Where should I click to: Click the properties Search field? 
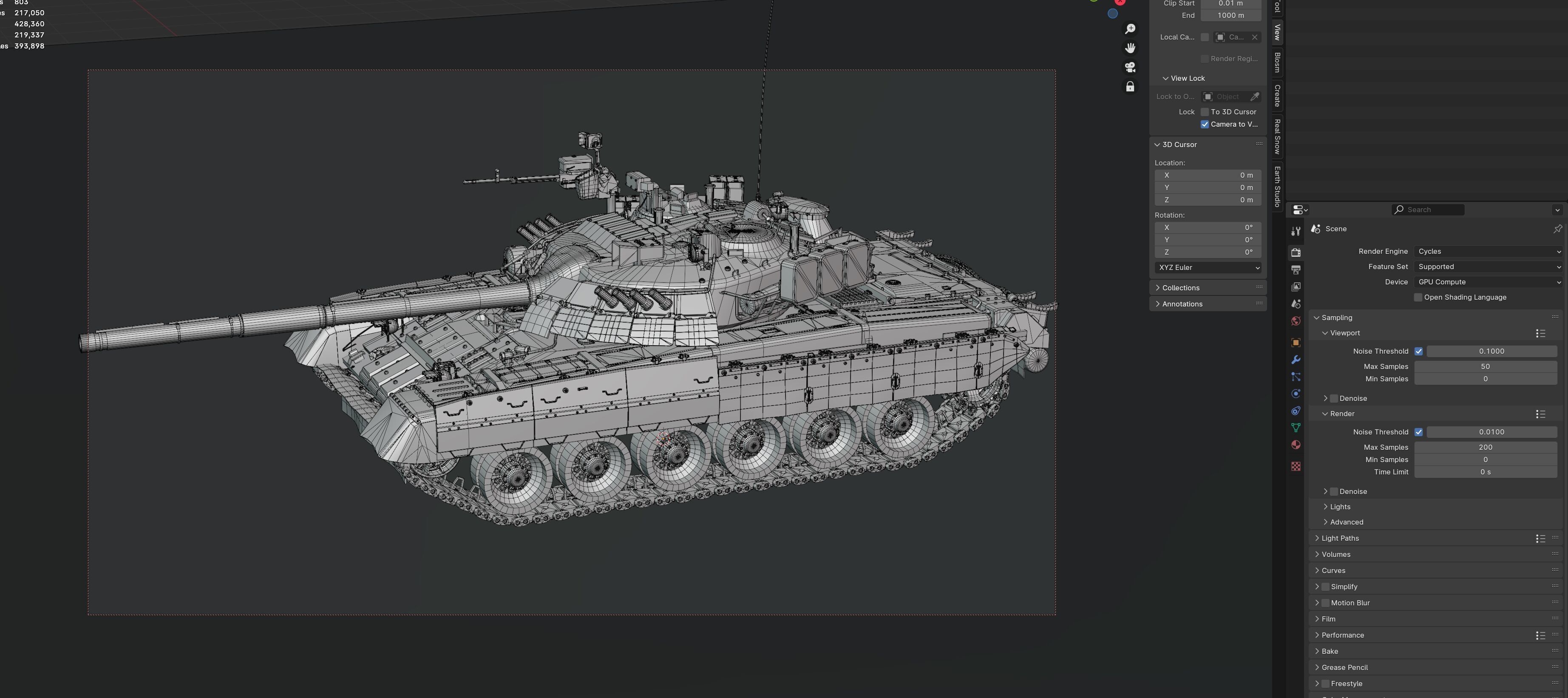pos(1428,210)
